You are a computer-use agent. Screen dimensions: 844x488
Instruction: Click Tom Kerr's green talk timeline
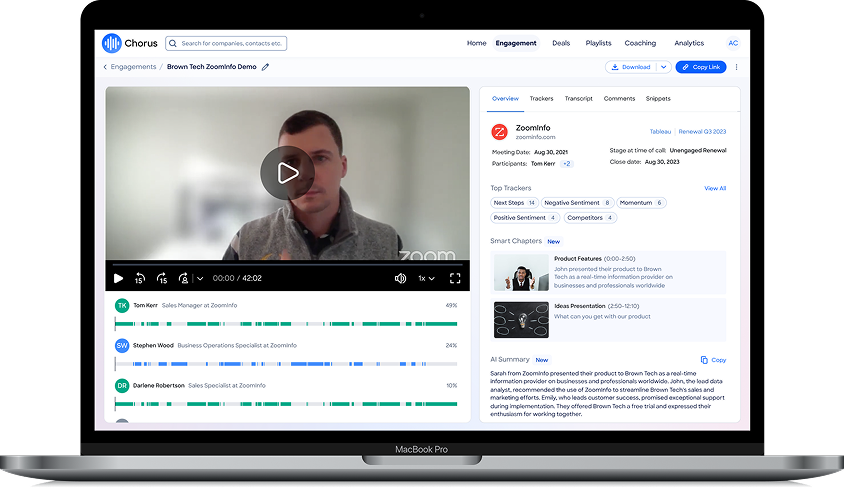click(286, 324)
